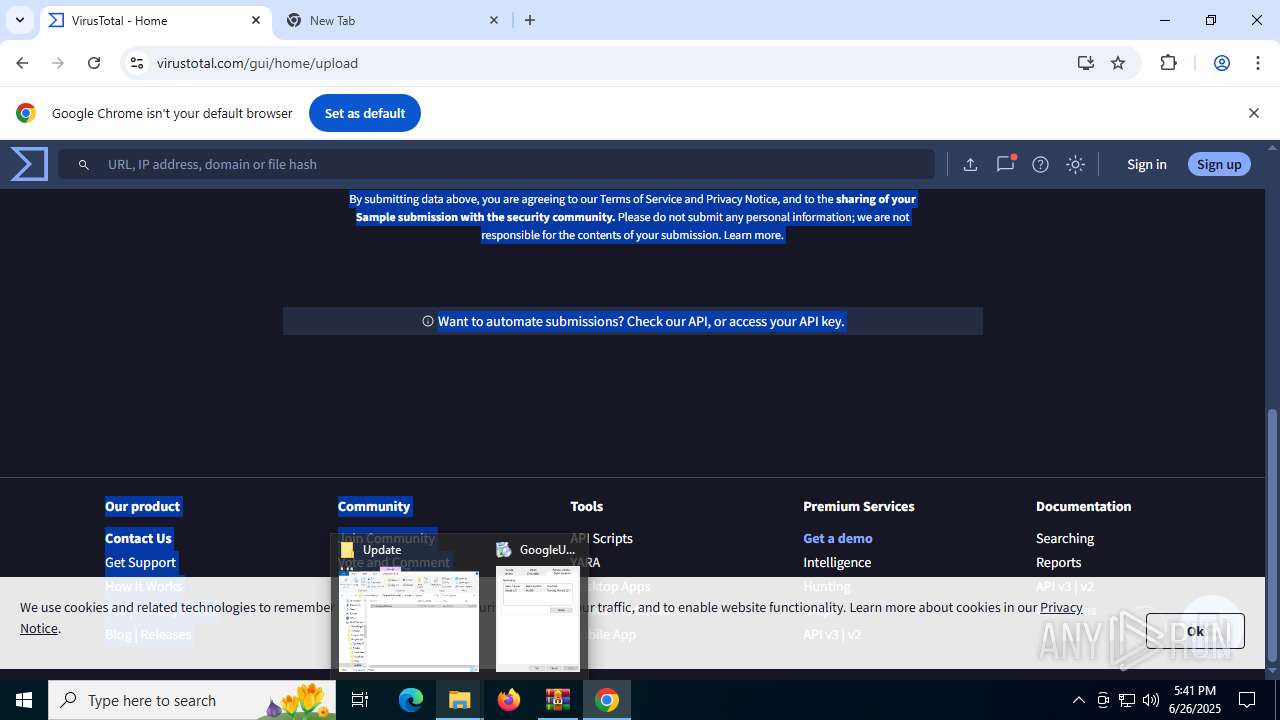Open the Privacy Notice link in the submission disclaimer
Screen dimensions: 1280x720
741,199
